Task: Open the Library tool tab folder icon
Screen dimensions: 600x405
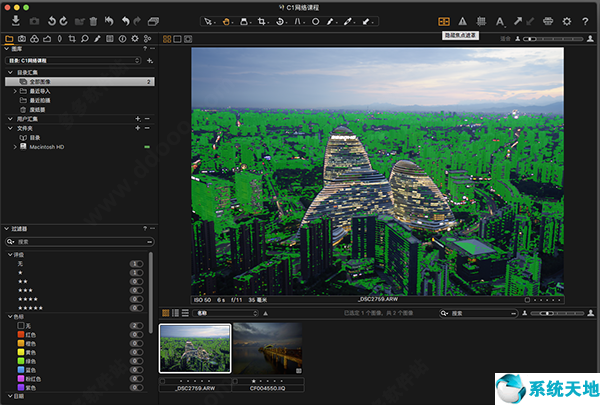Action: pyautogui.click(x=9, y=39)
